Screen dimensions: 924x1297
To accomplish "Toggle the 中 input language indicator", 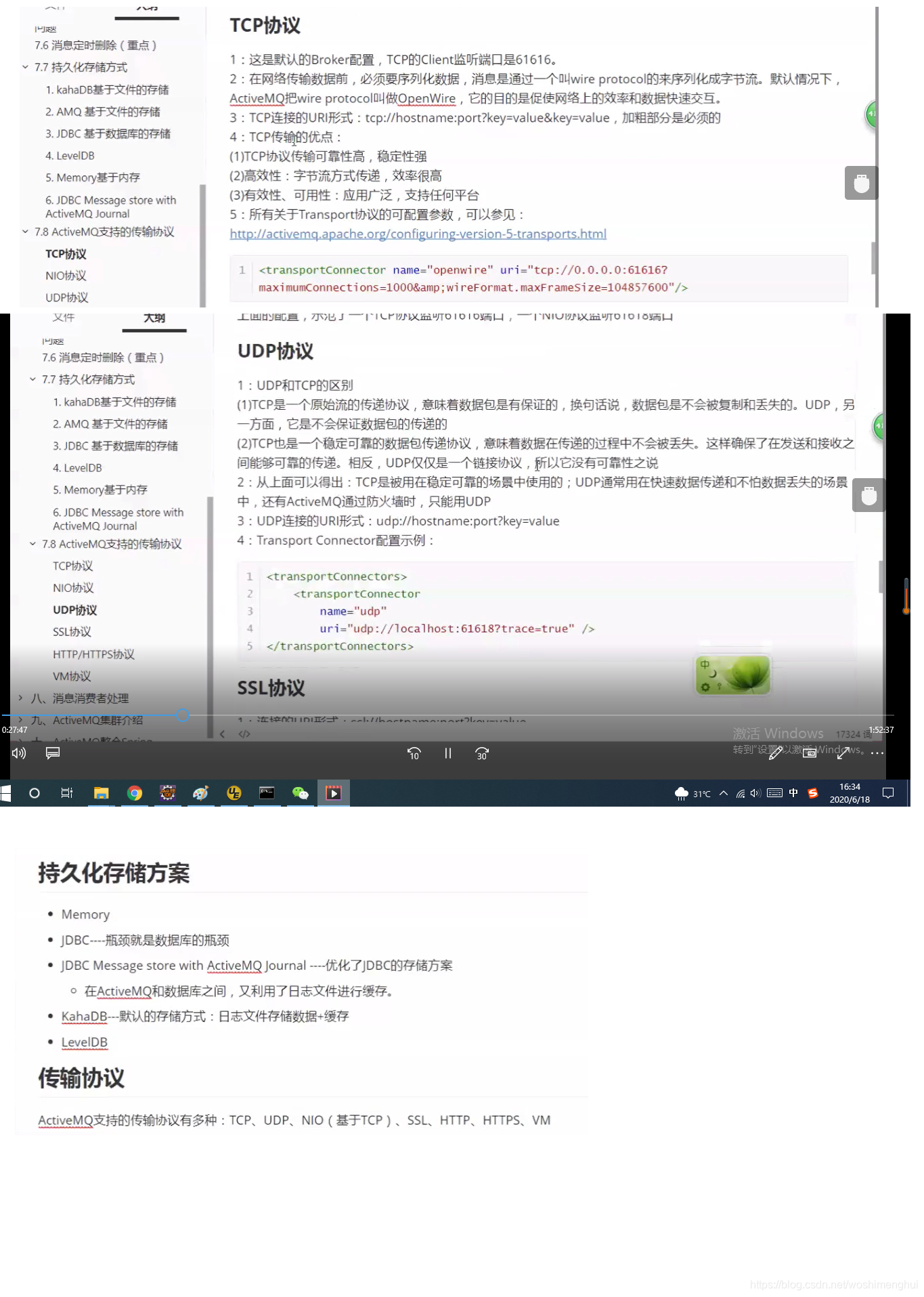I will [793, 793].
